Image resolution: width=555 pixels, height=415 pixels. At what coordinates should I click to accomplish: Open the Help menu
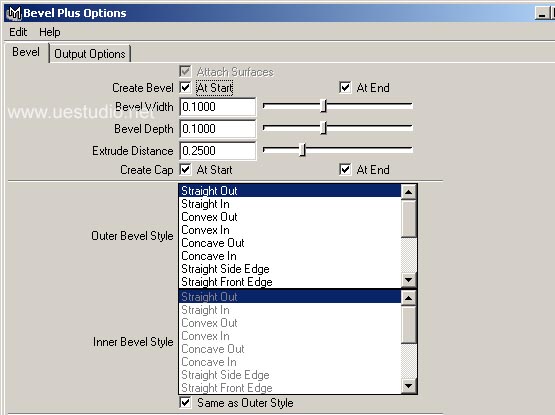click(50, 32)
